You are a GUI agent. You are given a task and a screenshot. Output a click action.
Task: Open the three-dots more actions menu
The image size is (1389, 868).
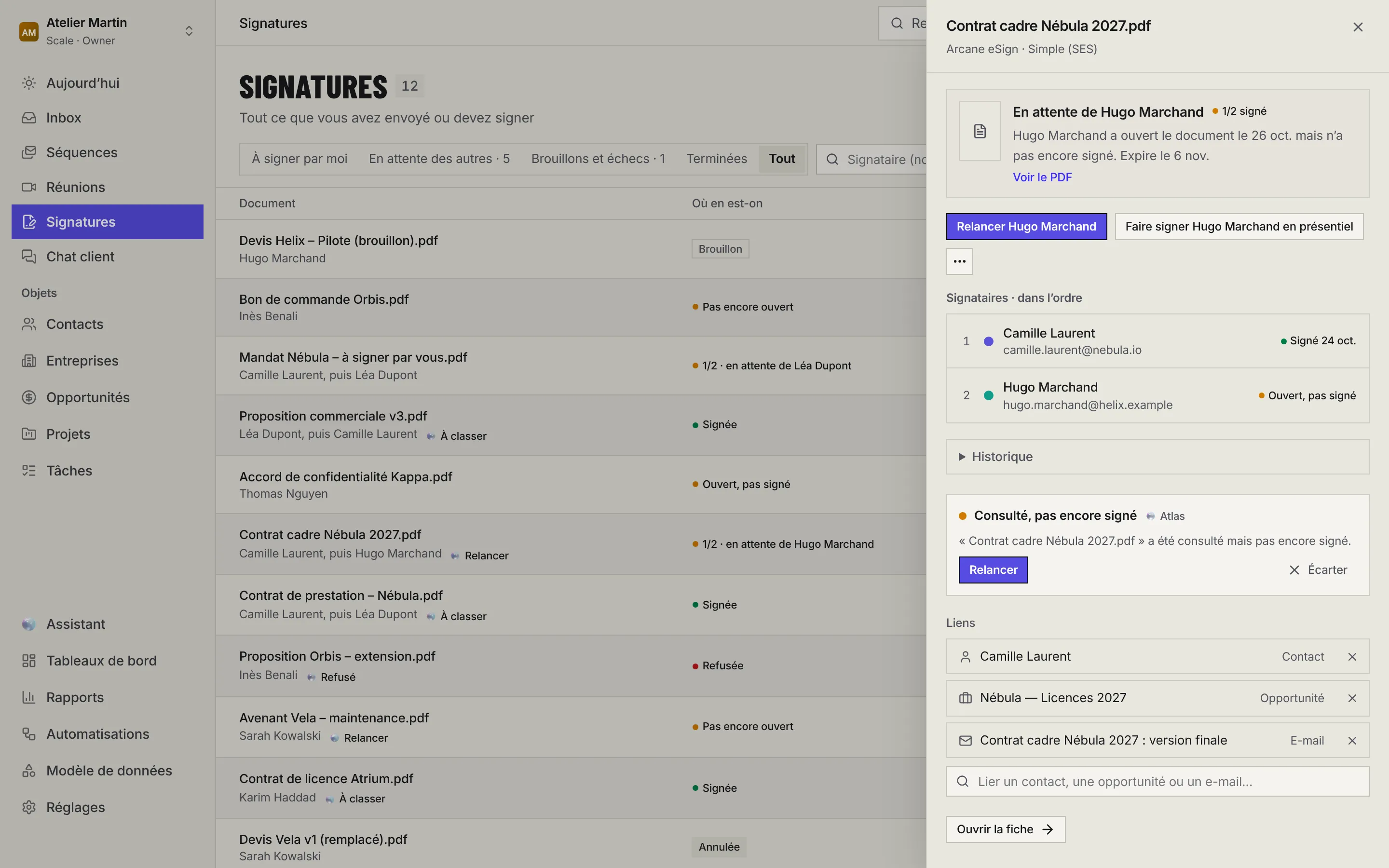[x=960, y=261]
